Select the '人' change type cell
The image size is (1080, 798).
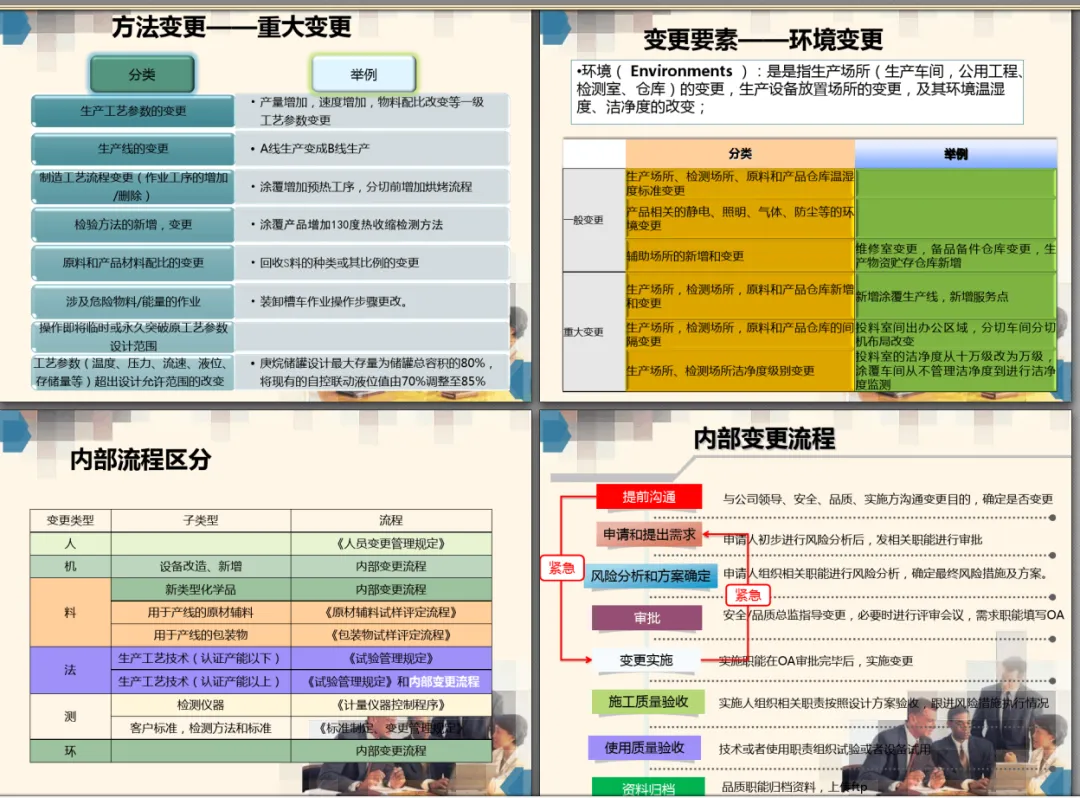click(x=70, y=543)
